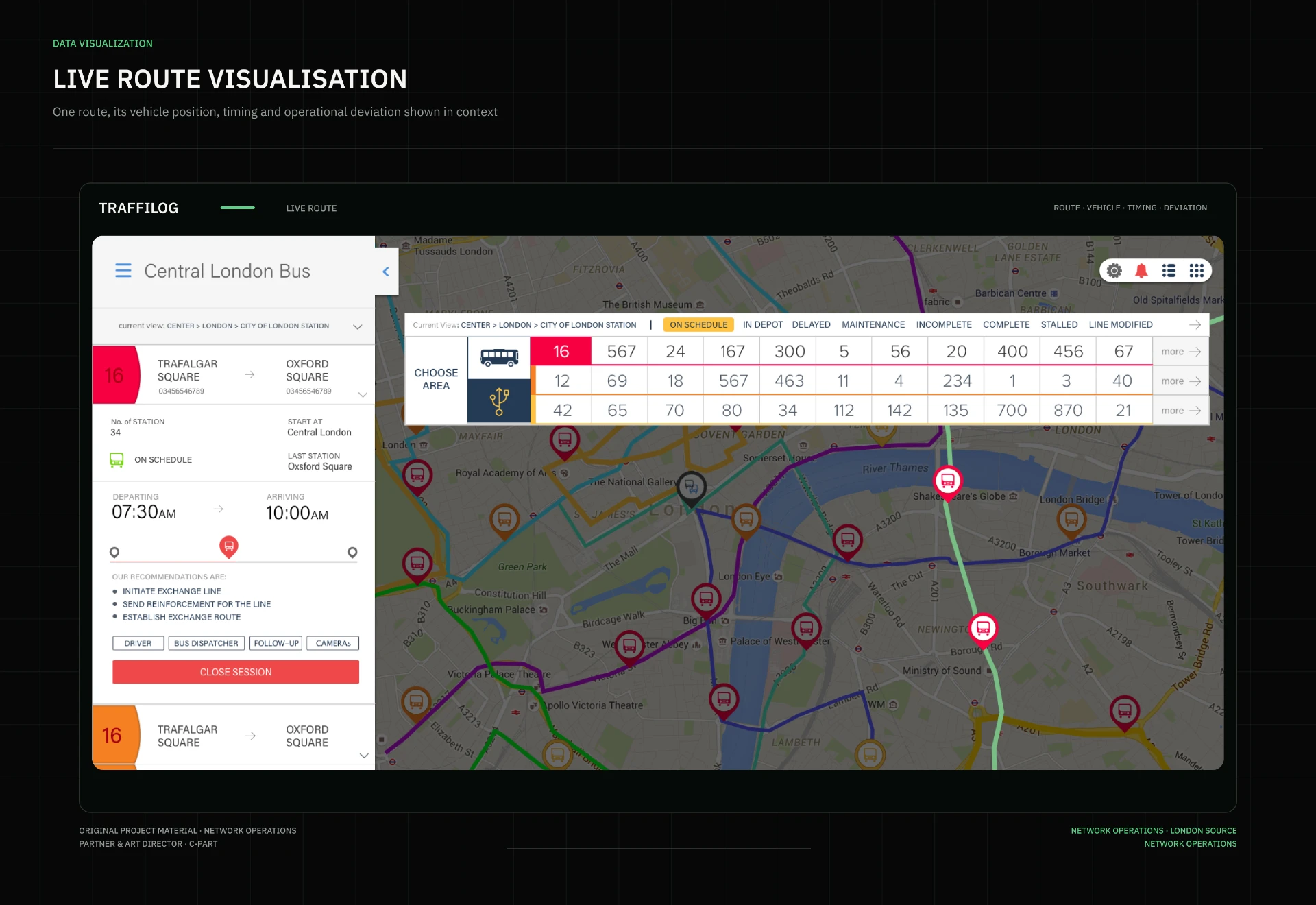The width and height of the screenshot is (1316, 905).
Task: Click the orange bus pin near Green Park
Action: click(504, 521)
